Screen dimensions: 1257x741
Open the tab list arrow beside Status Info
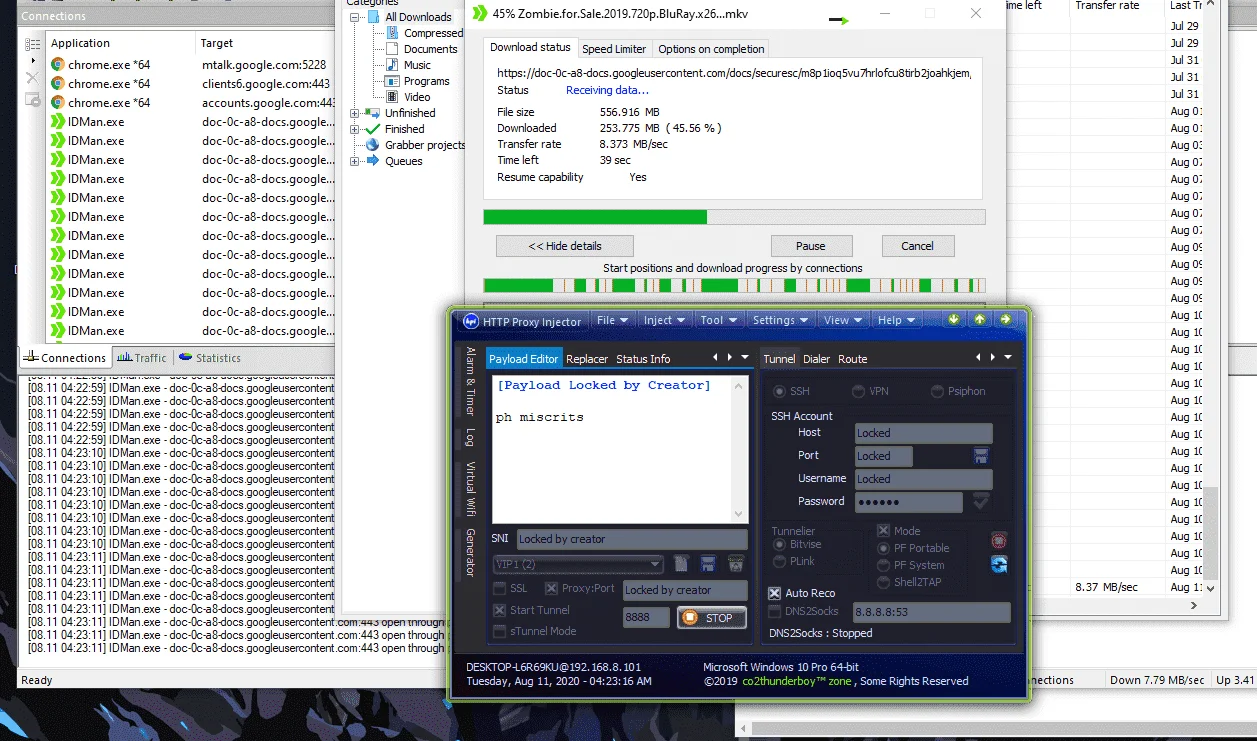[x=745, y=357]
